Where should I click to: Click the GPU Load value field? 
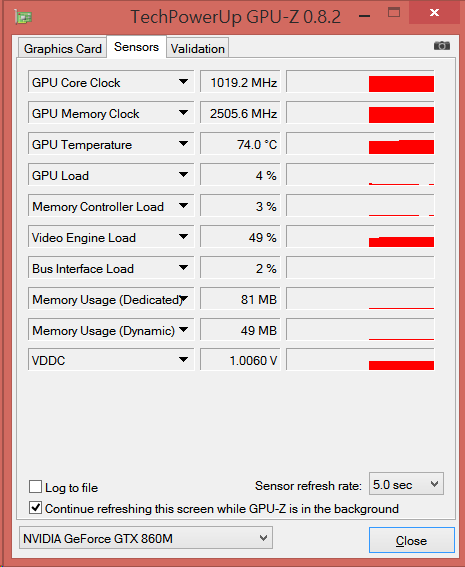click(240, 175)
